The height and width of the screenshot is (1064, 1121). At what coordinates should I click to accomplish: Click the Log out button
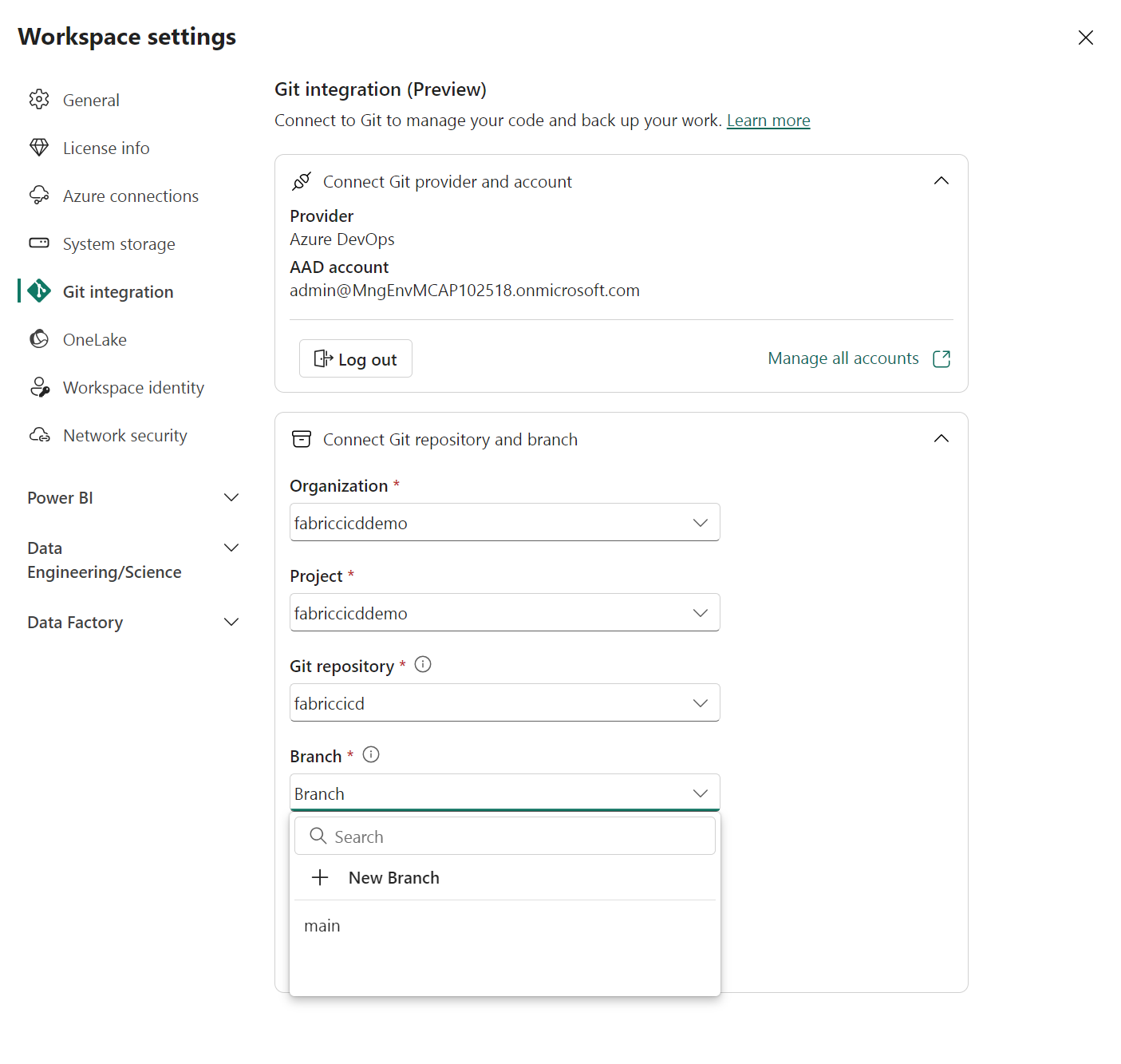356,359
